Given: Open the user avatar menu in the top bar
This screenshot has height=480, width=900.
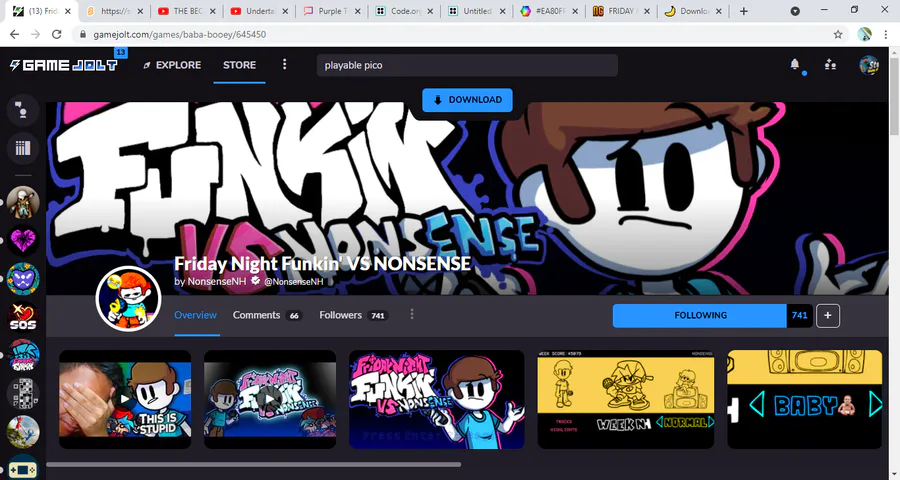Looking at the screenshot, I should 869,65.
